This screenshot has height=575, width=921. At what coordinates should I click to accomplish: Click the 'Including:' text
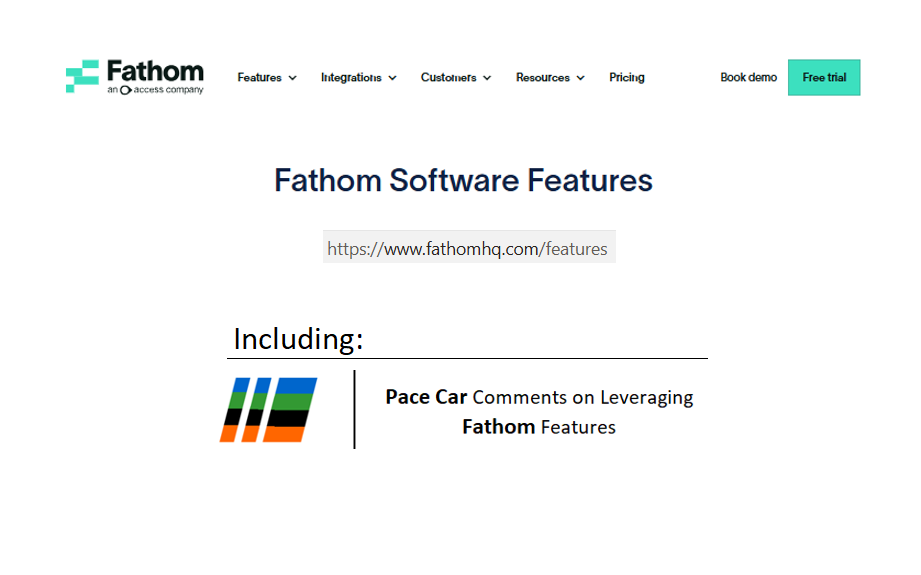(298, 339)
